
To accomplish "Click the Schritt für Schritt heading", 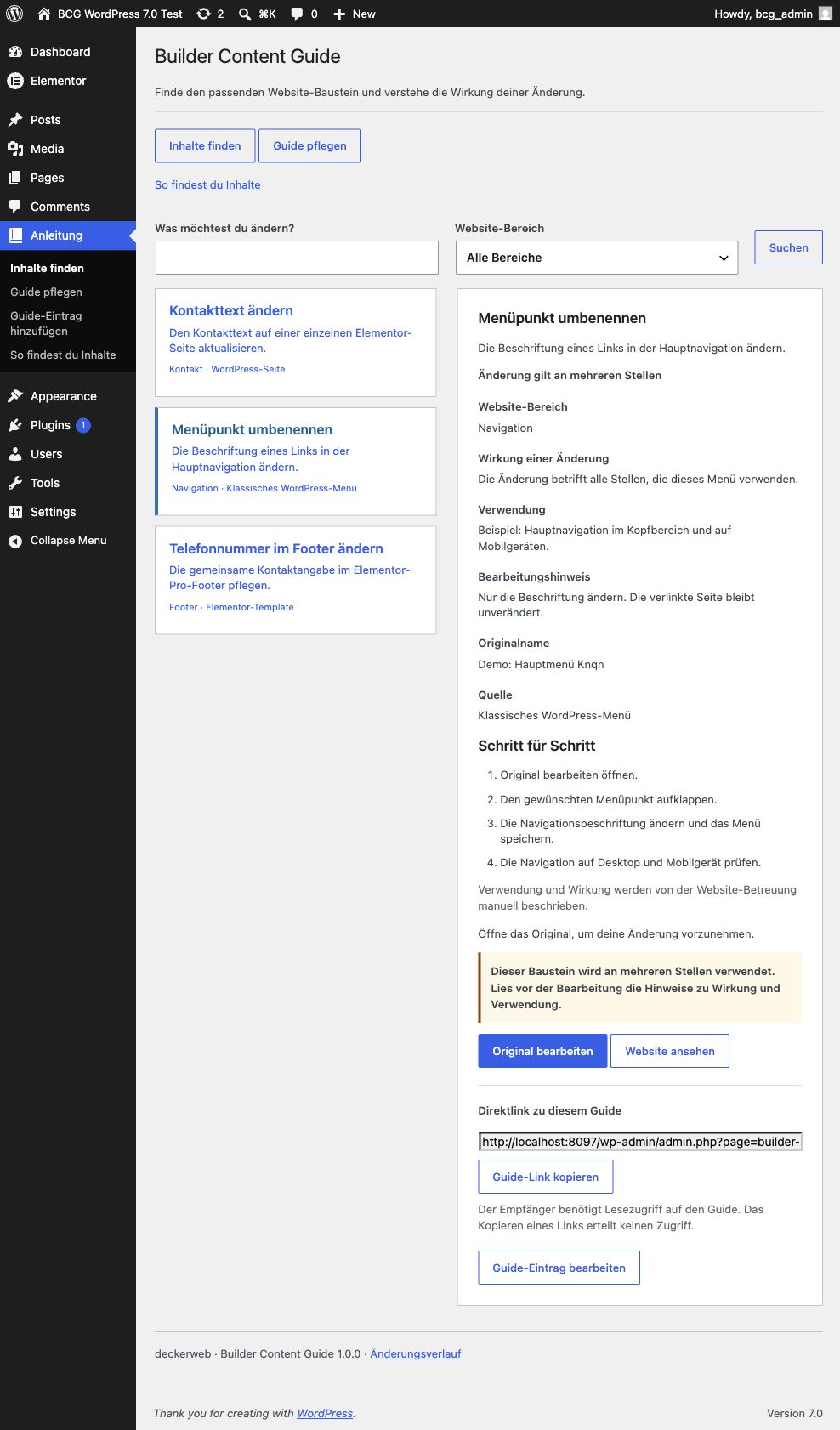I will [536, 746].
